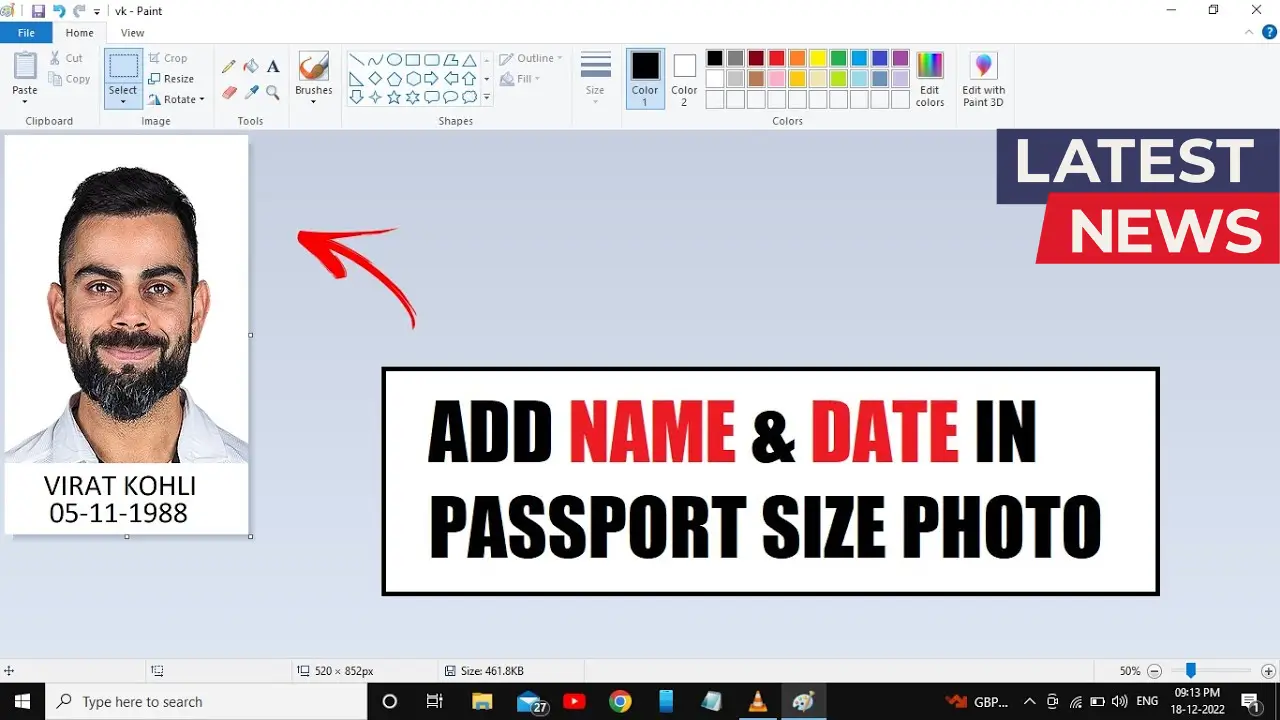Viewport: 1280px width, 720px height.
Task: Pick the green color swatch
Action: point(839,58)
